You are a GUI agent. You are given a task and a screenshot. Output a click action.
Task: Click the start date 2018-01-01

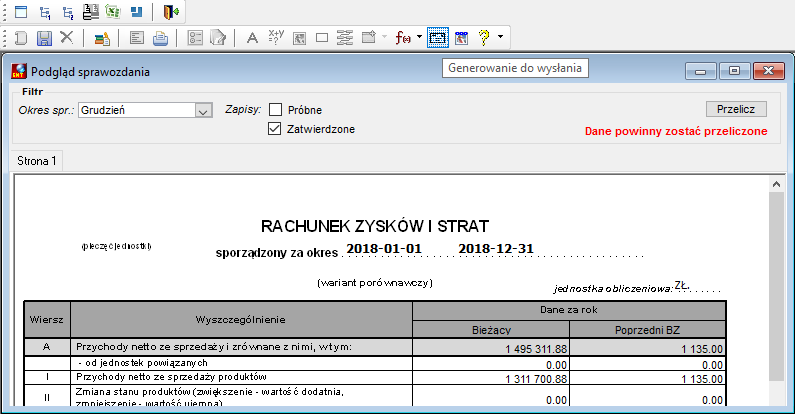(384, 249)
